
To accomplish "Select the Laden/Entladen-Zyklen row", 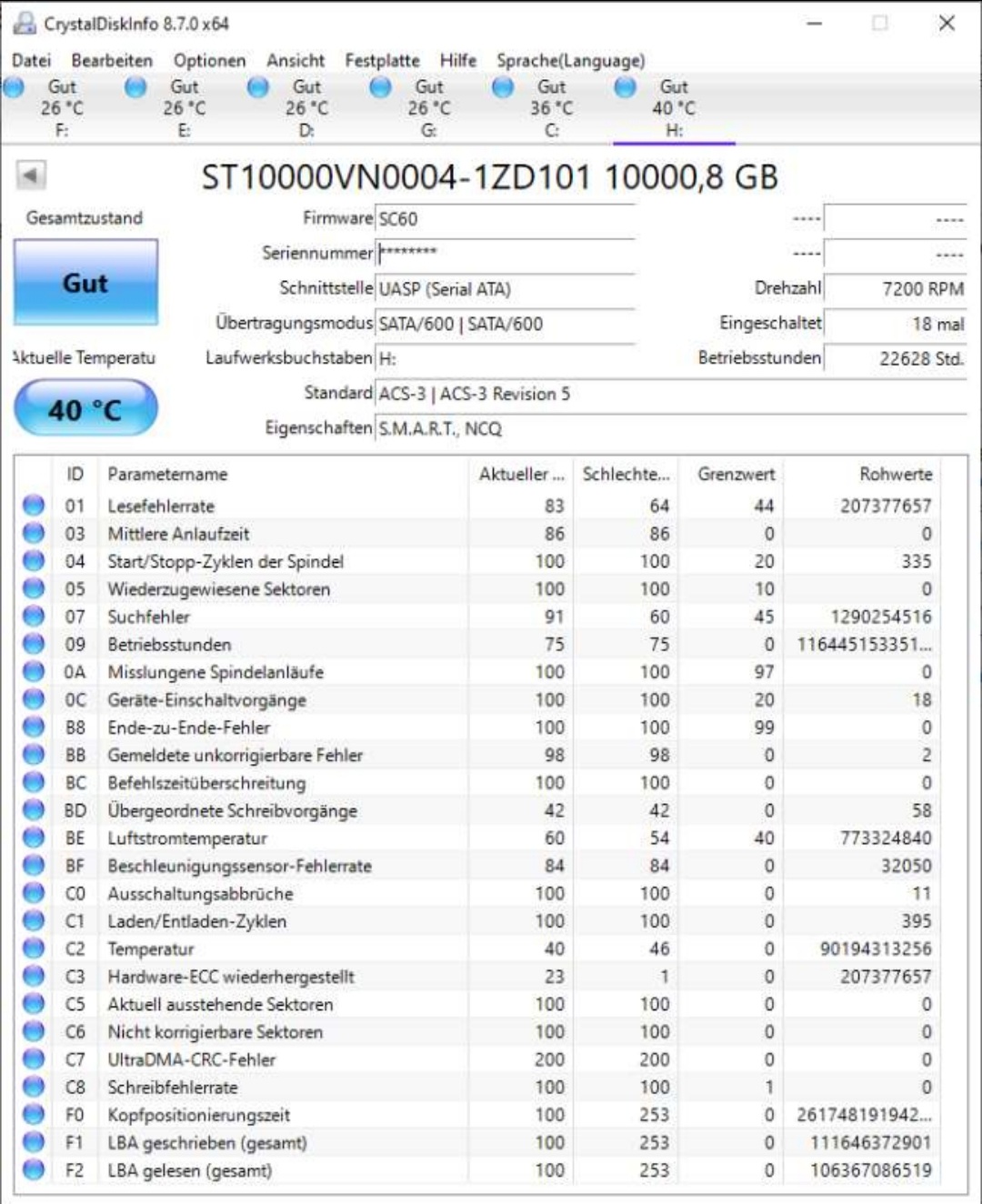I will pyautogui.click(x=479, y=921).
